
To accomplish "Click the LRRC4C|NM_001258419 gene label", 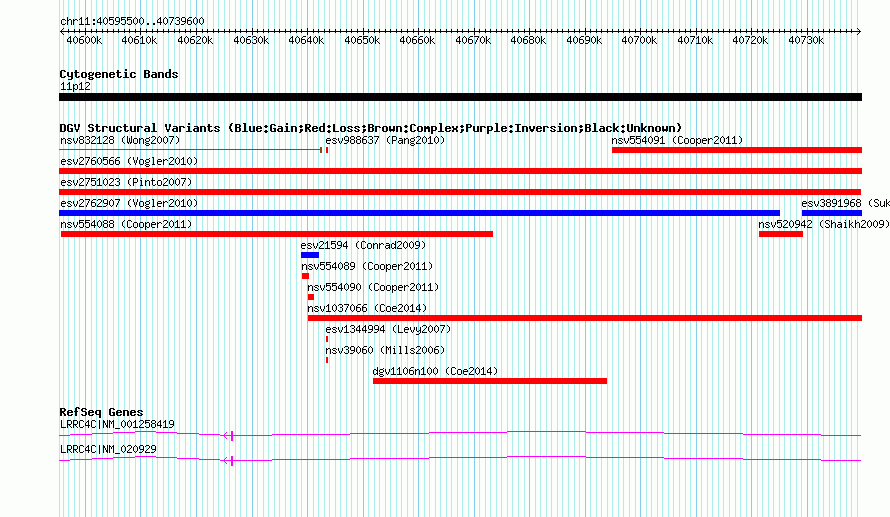I will coord(117,424).
